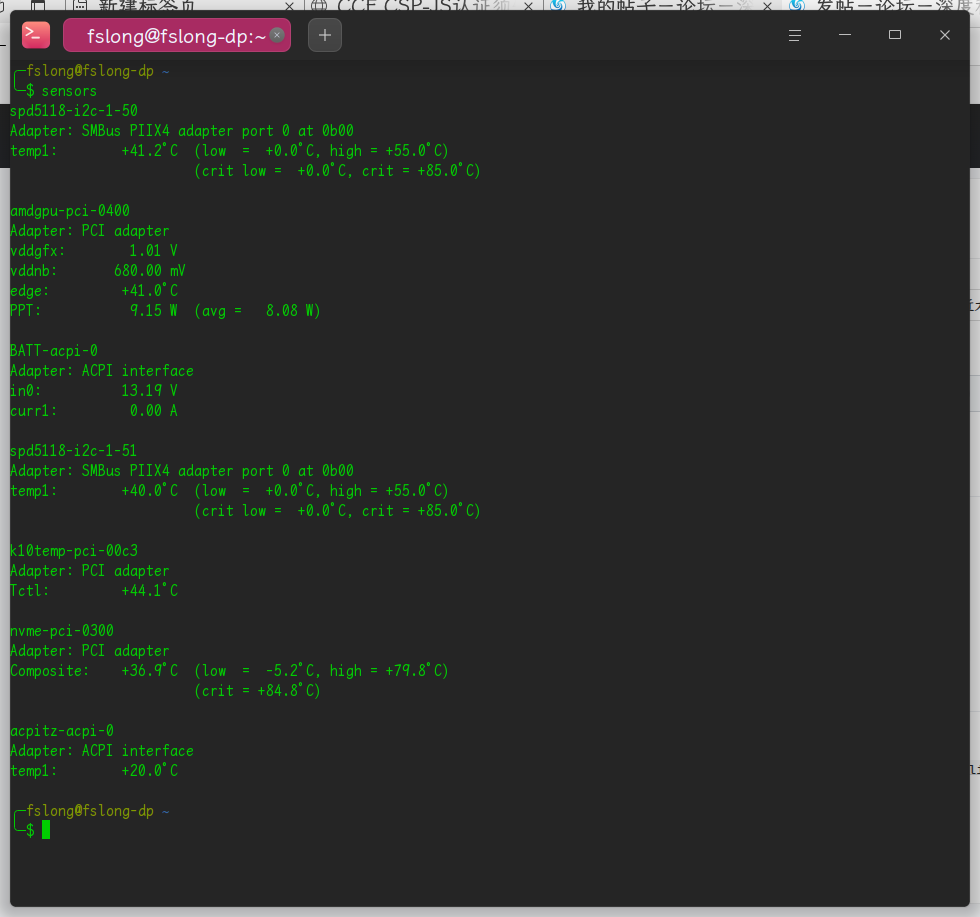Viewport: 980px width, 917px height.
Task: Click the 'nvme-pci-0300' device line
Action: click(x=62, y=631)
